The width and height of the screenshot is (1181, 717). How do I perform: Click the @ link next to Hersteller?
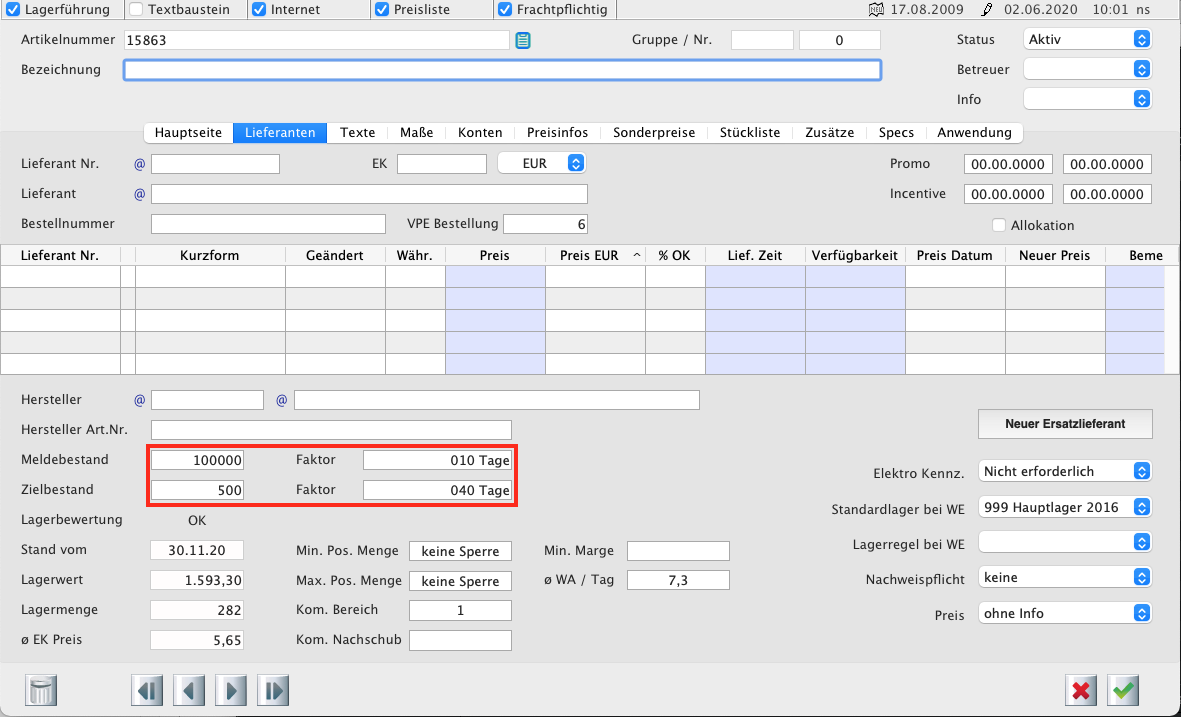[140, 400]
